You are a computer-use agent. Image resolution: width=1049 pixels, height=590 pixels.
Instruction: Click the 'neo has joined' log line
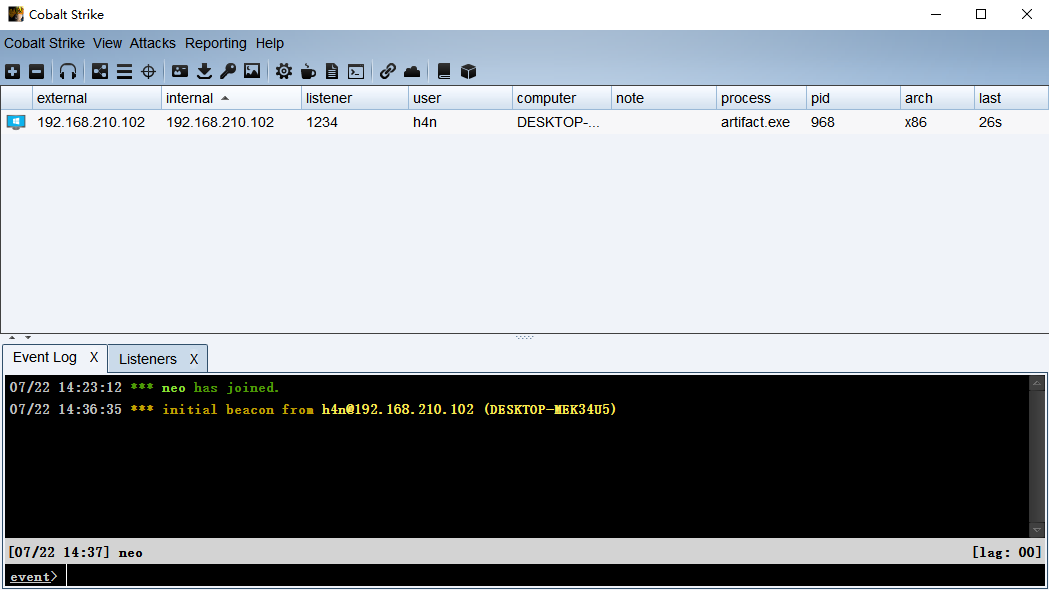click(144, 388)
